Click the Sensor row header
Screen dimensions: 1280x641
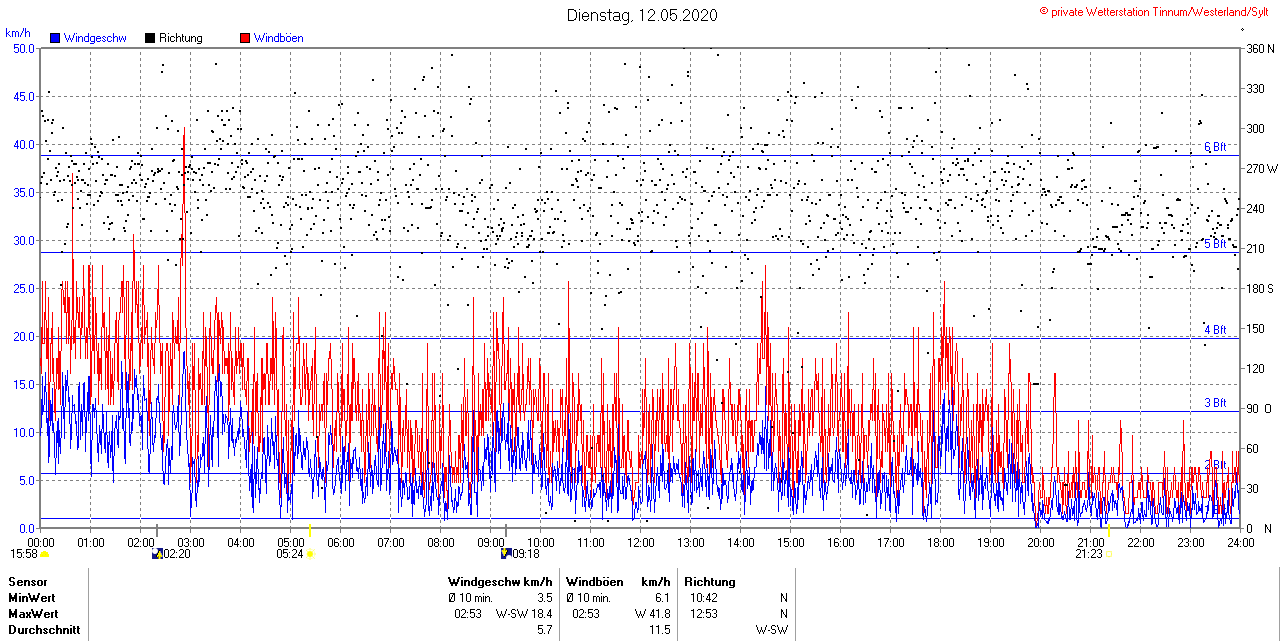[x=27, y=581]
